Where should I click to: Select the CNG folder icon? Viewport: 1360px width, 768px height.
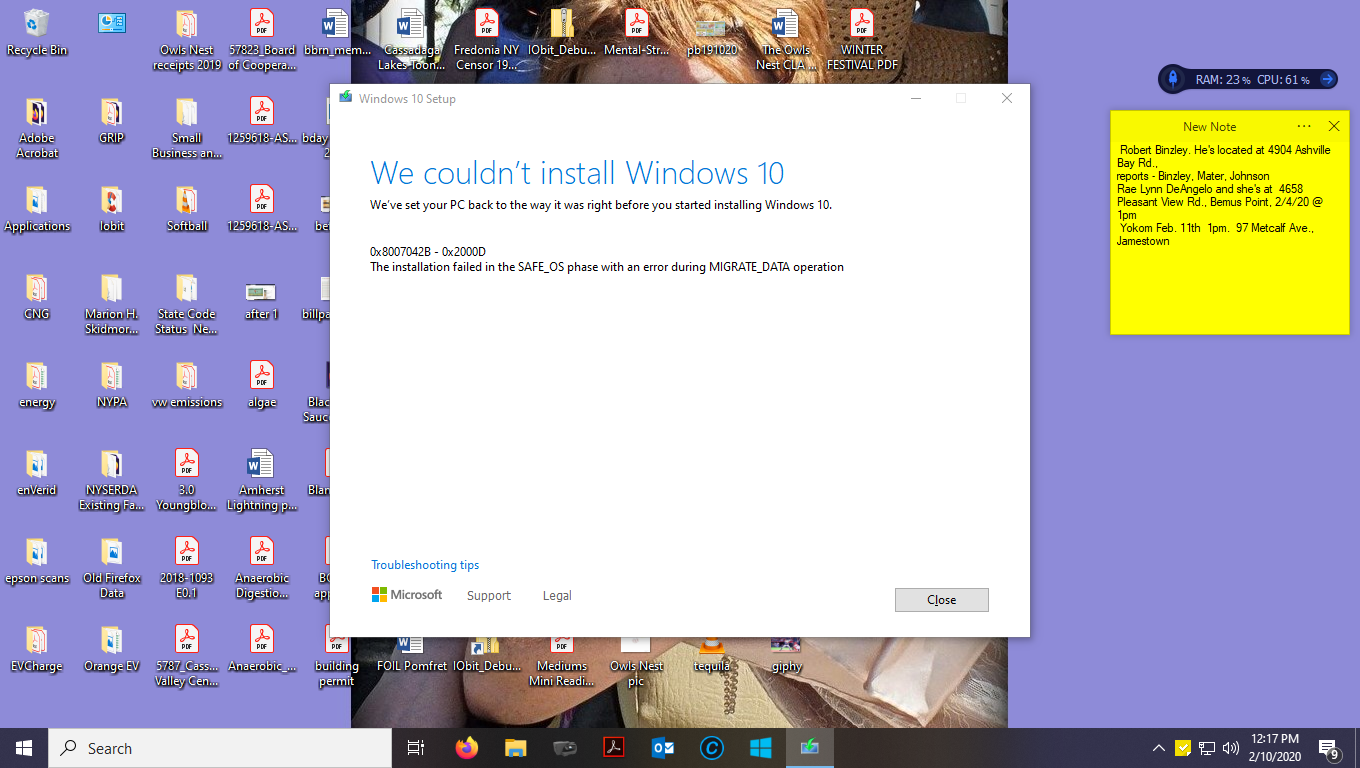(37, 297)
